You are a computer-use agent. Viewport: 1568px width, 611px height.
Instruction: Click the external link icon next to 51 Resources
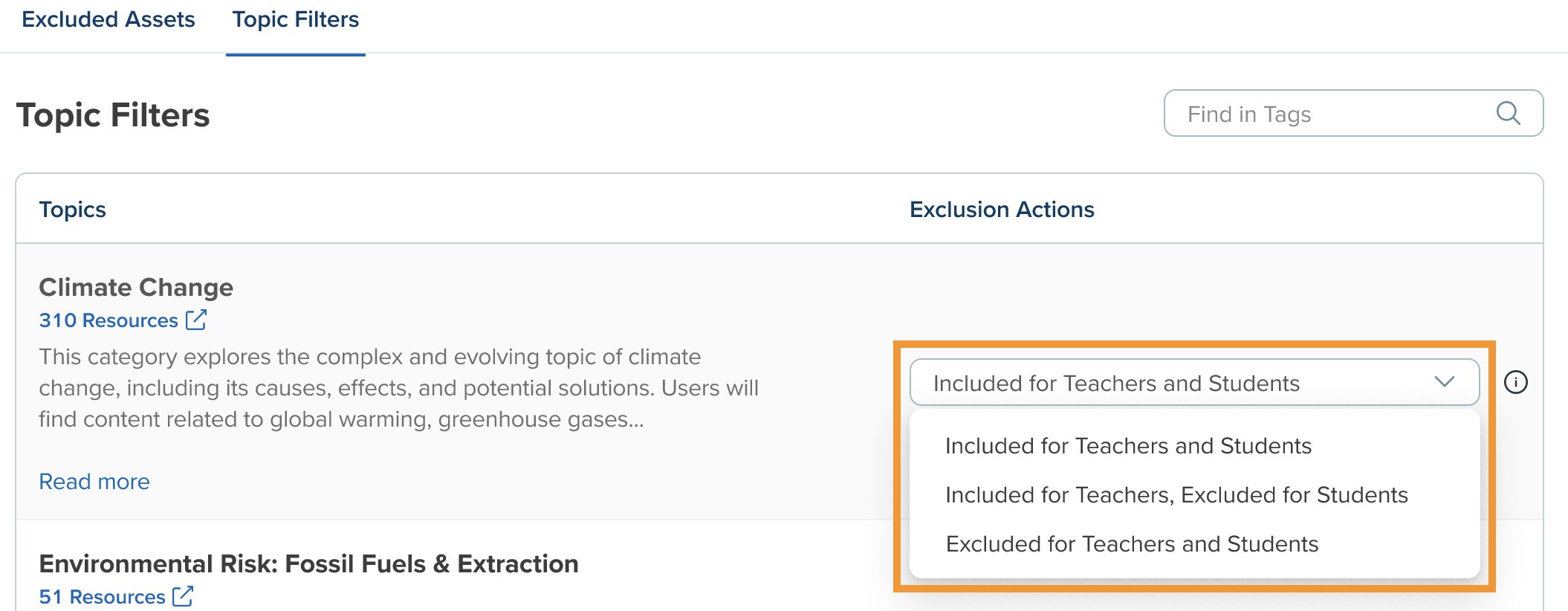tap(183, 596)
